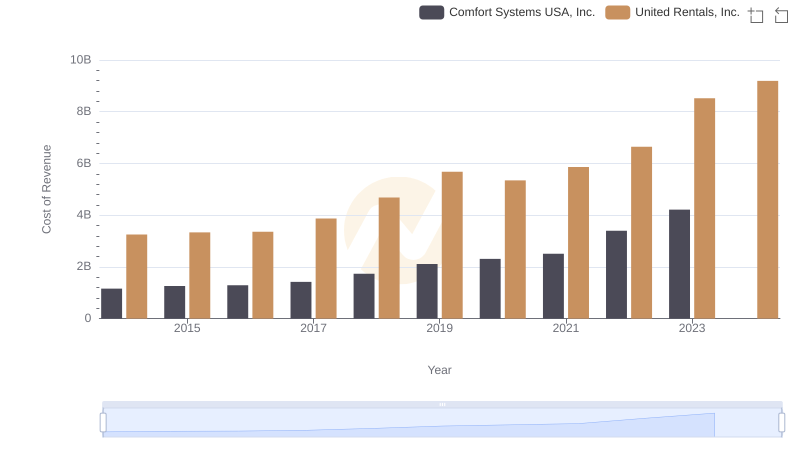Click the Year axis title

click(439, 370)
